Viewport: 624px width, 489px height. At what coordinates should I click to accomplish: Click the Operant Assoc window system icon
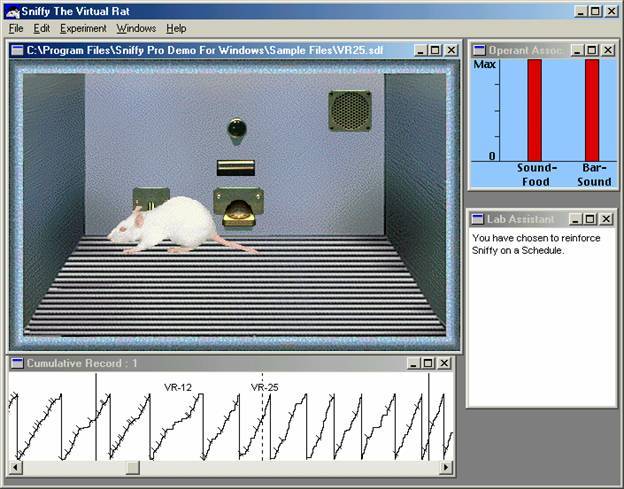479,50
